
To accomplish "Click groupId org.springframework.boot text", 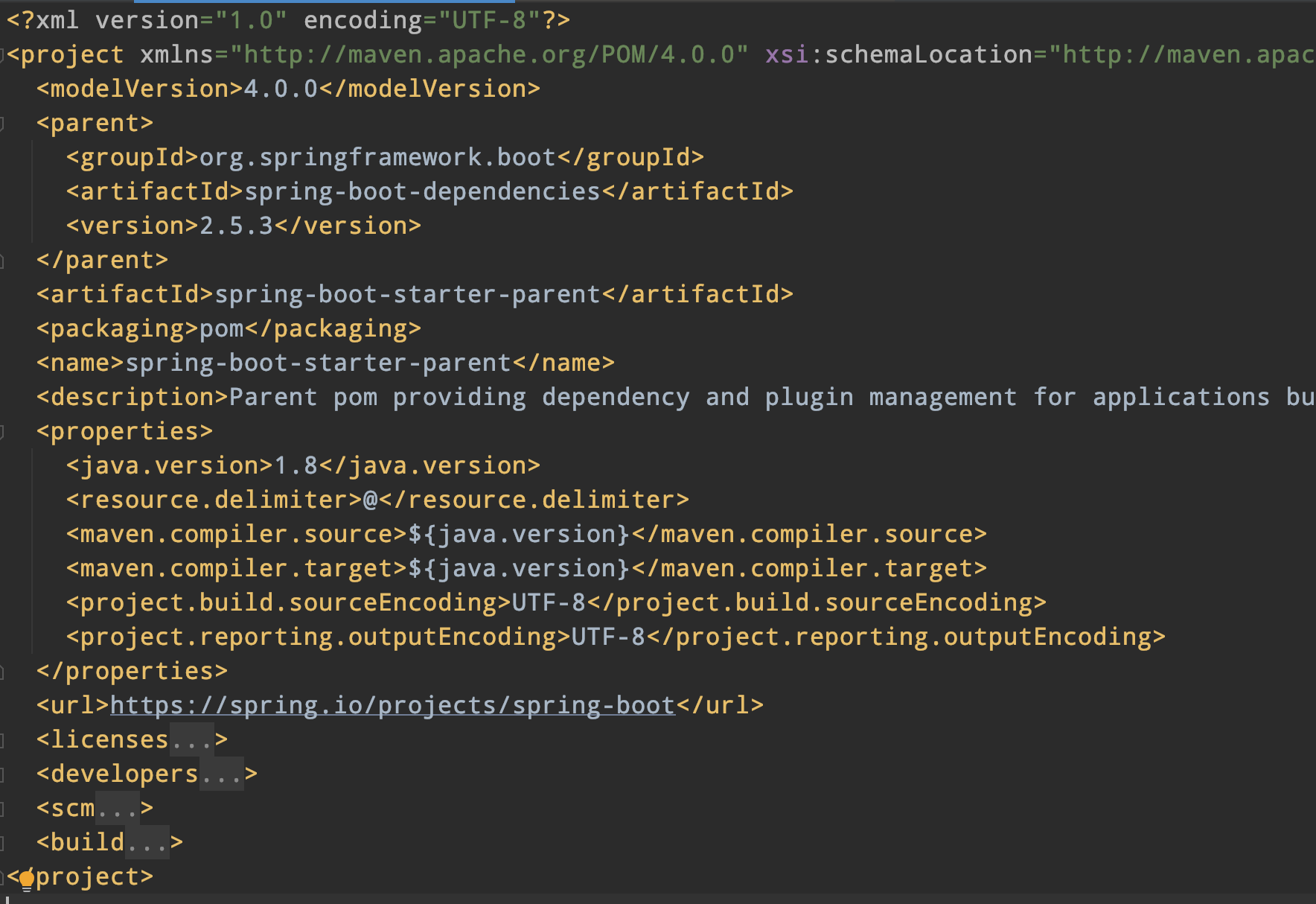I will point(377,157).
